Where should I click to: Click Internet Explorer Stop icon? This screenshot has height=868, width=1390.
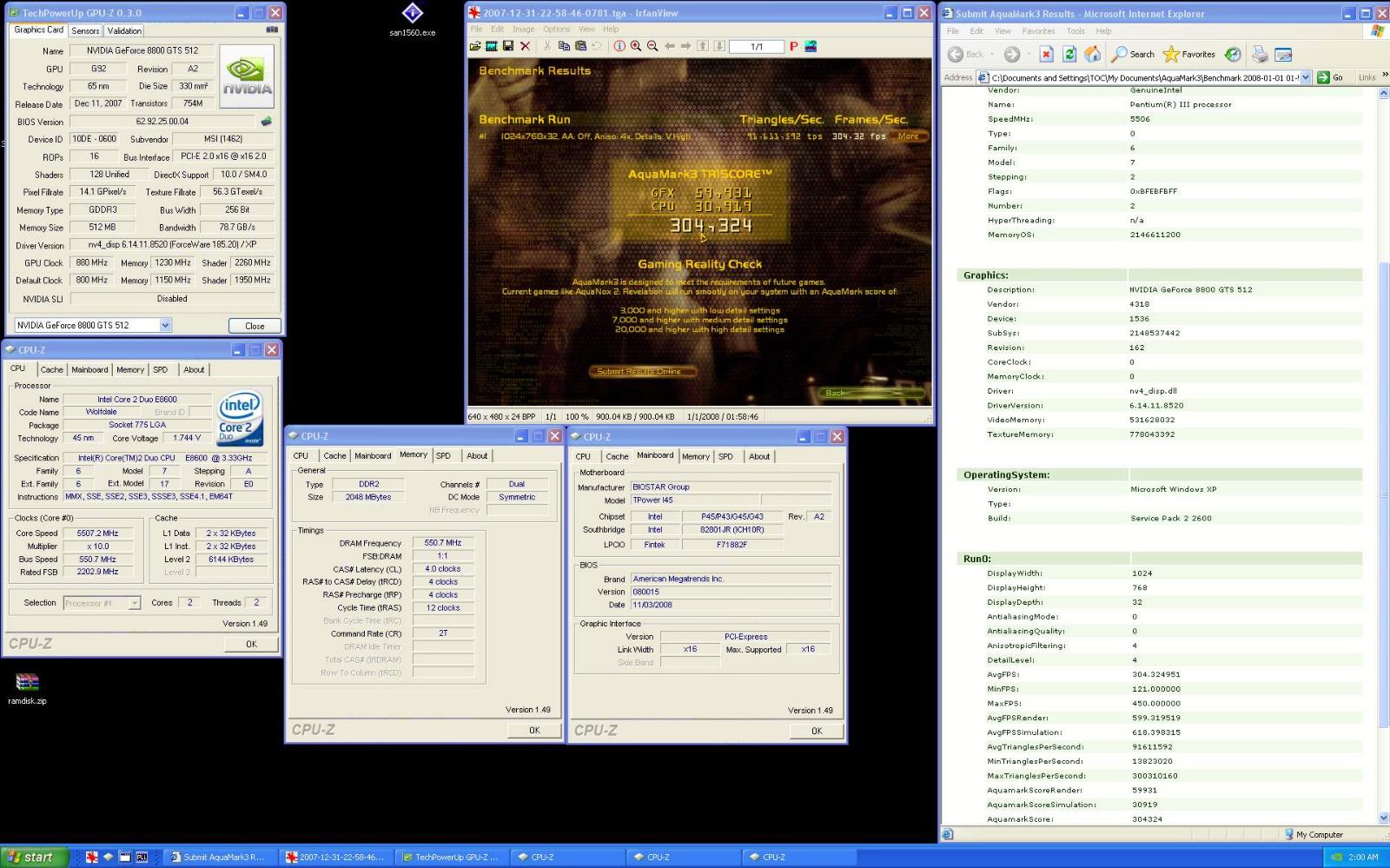(x=1046, y=54)
